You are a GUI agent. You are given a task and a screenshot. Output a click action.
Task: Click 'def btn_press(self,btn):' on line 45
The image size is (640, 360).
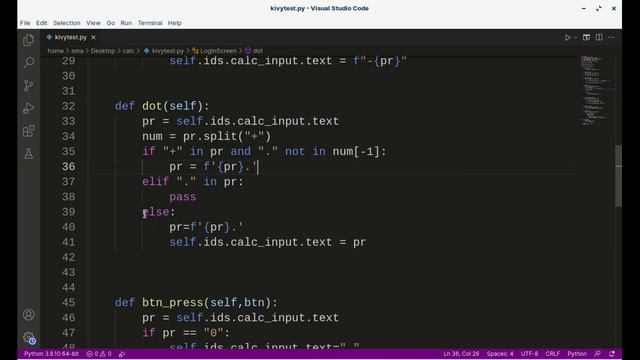pyautogui.click(x=196, y=302)
